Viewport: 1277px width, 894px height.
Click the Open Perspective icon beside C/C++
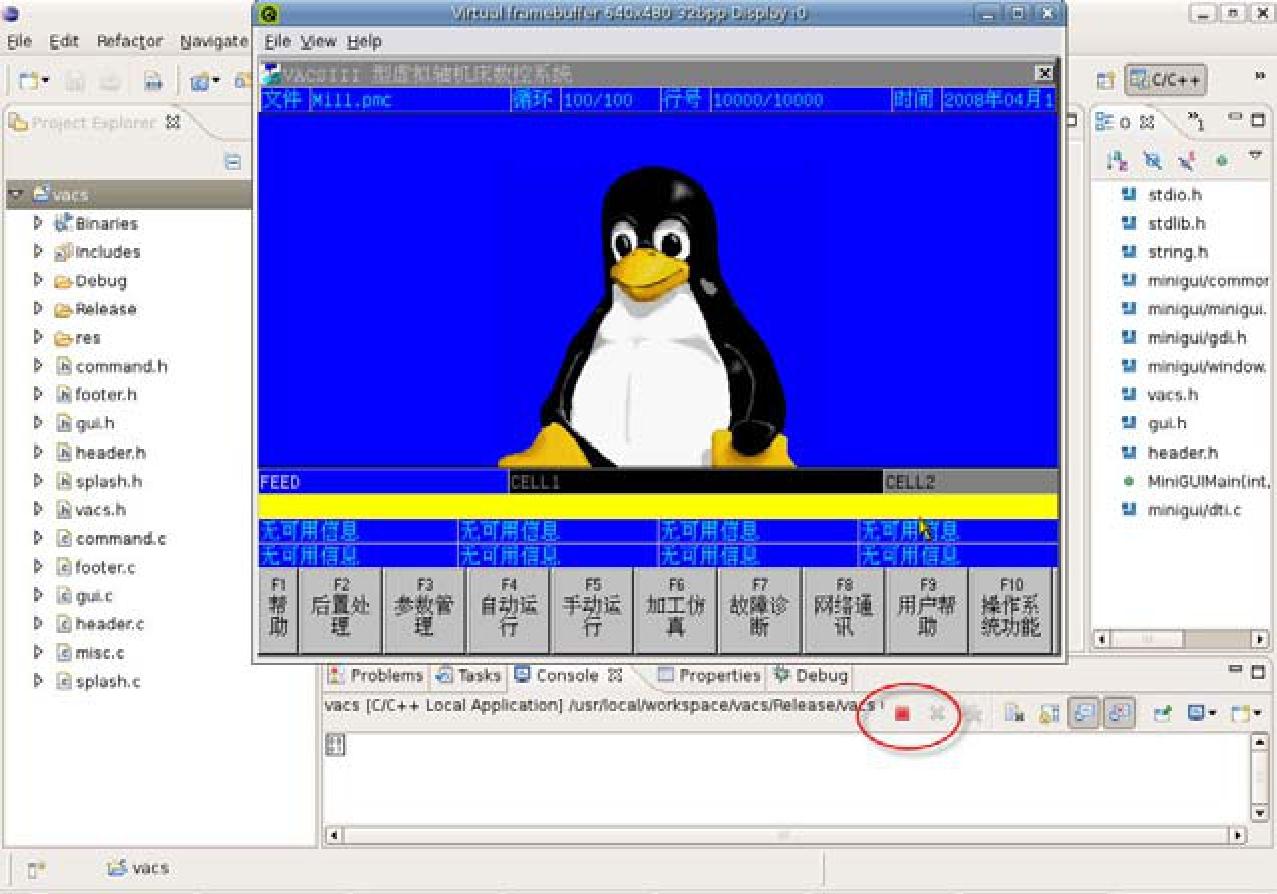pyautogui.click(x=1105, y=81)
